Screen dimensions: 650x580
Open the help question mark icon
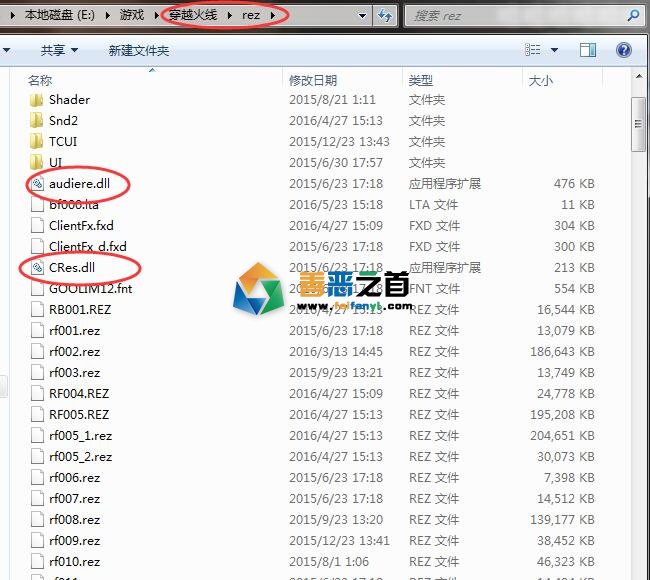click(x=624, y=50)
